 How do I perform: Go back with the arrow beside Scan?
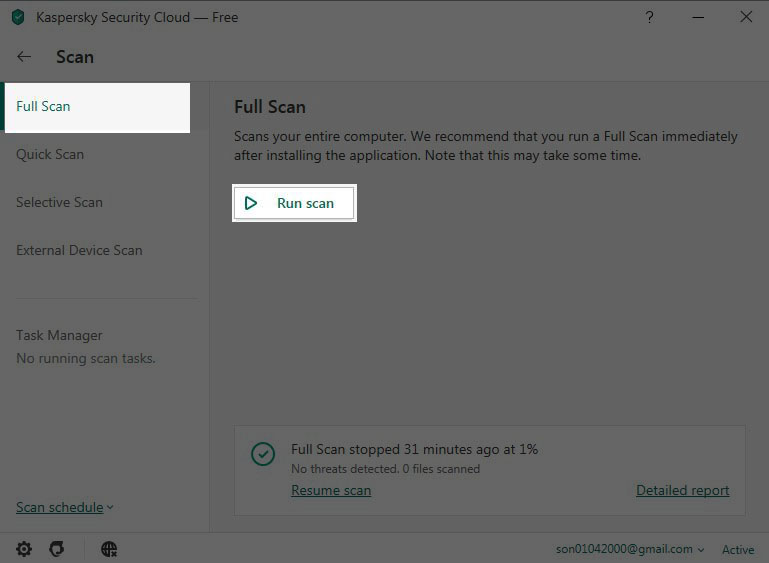pos(24,57)
